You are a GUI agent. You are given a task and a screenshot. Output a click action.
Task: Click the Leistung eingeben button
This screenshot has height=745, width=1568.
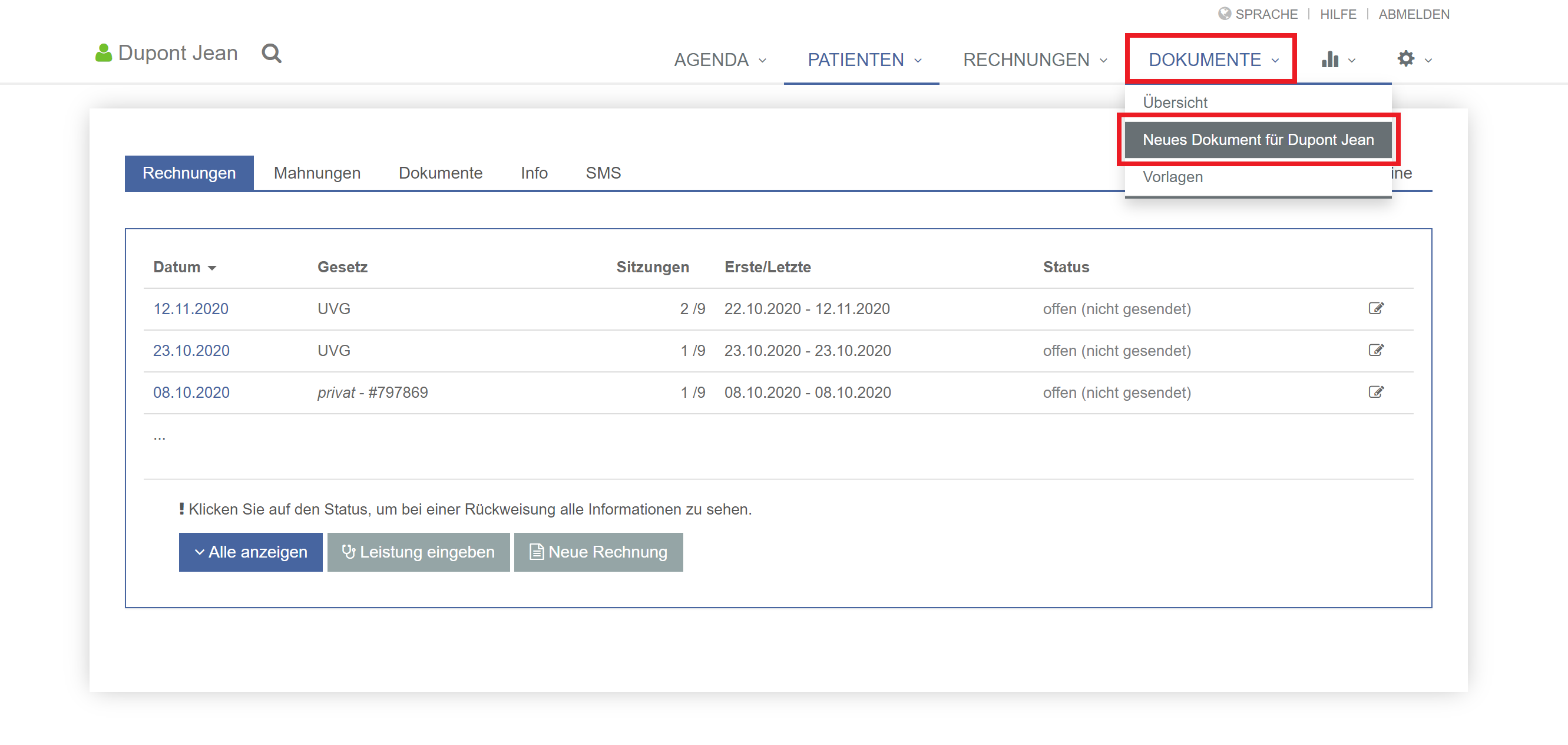(418, 552)
